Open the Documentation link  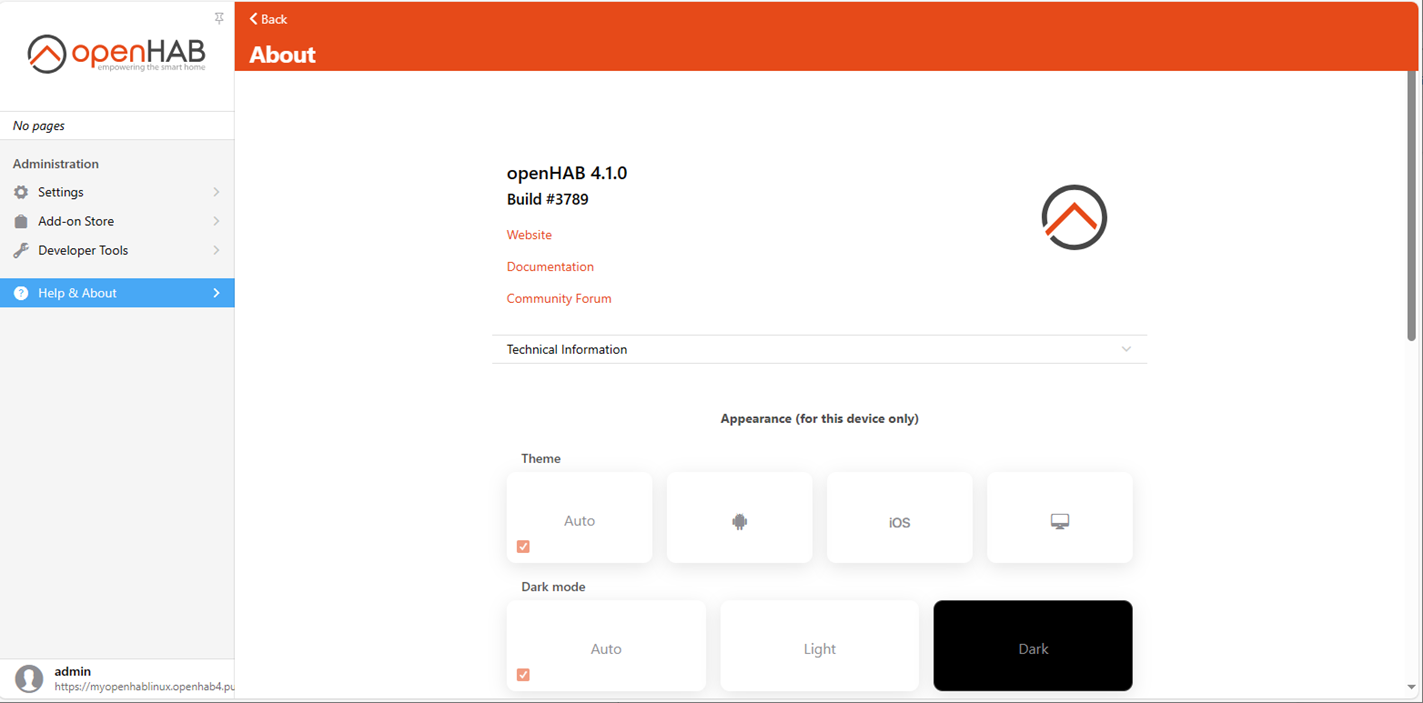[x=550, y=267]
